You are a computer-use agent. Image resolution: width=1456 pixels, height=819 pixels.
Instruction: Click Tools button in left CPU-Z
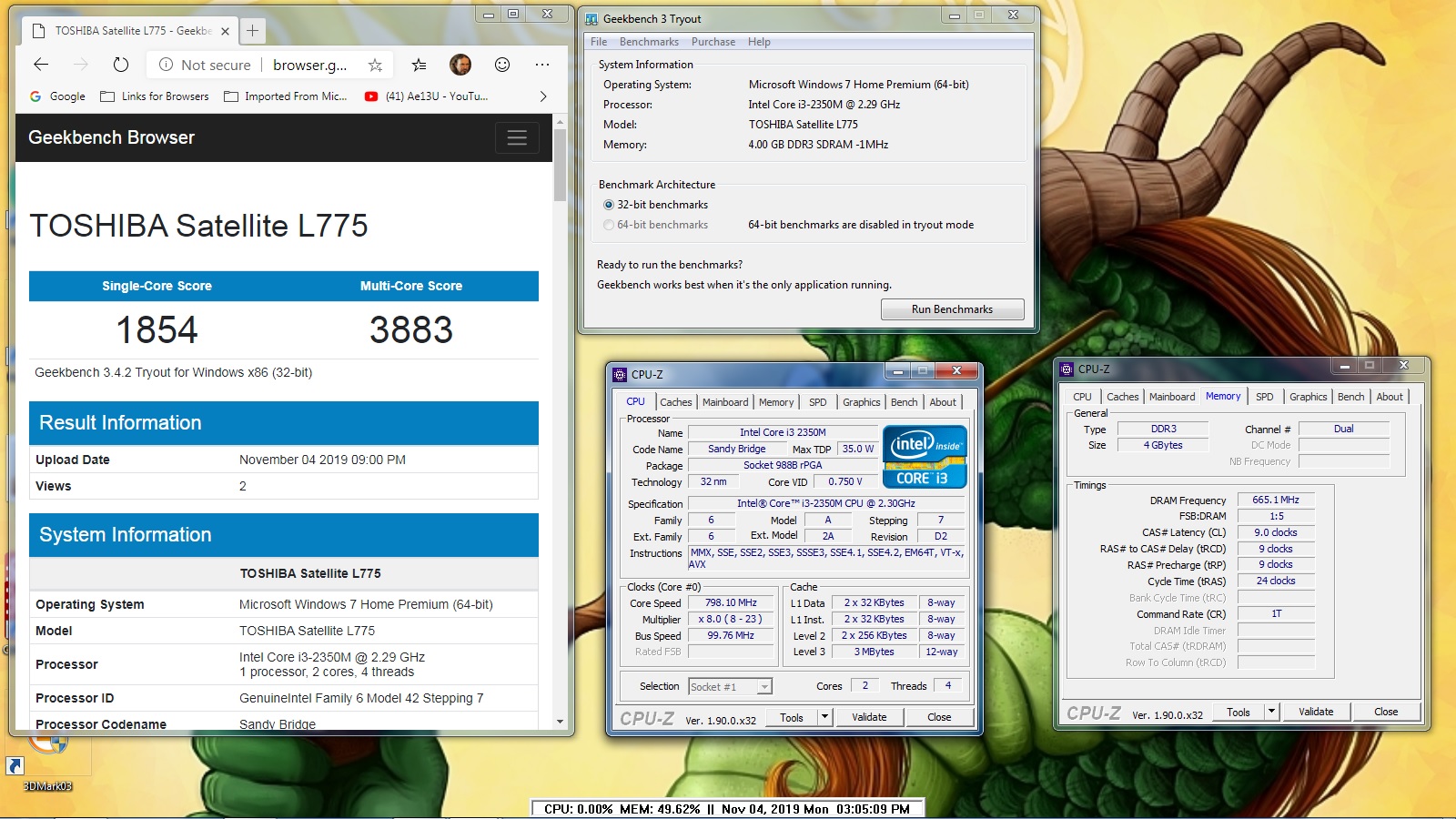click(x=792, y=717)
